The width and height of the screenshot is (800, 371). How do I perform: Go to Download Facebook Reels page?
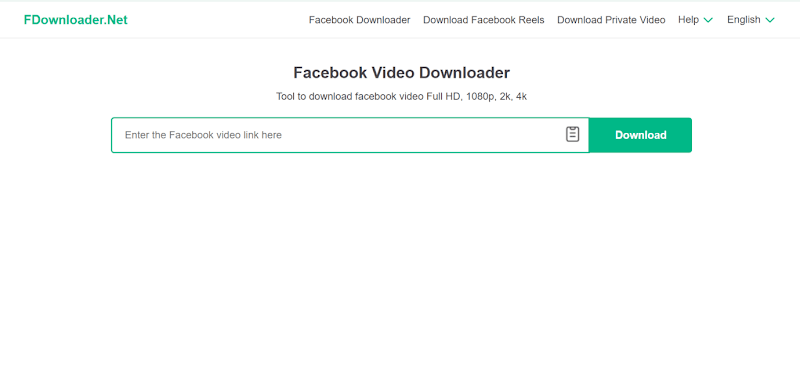[x=484, y=20]
